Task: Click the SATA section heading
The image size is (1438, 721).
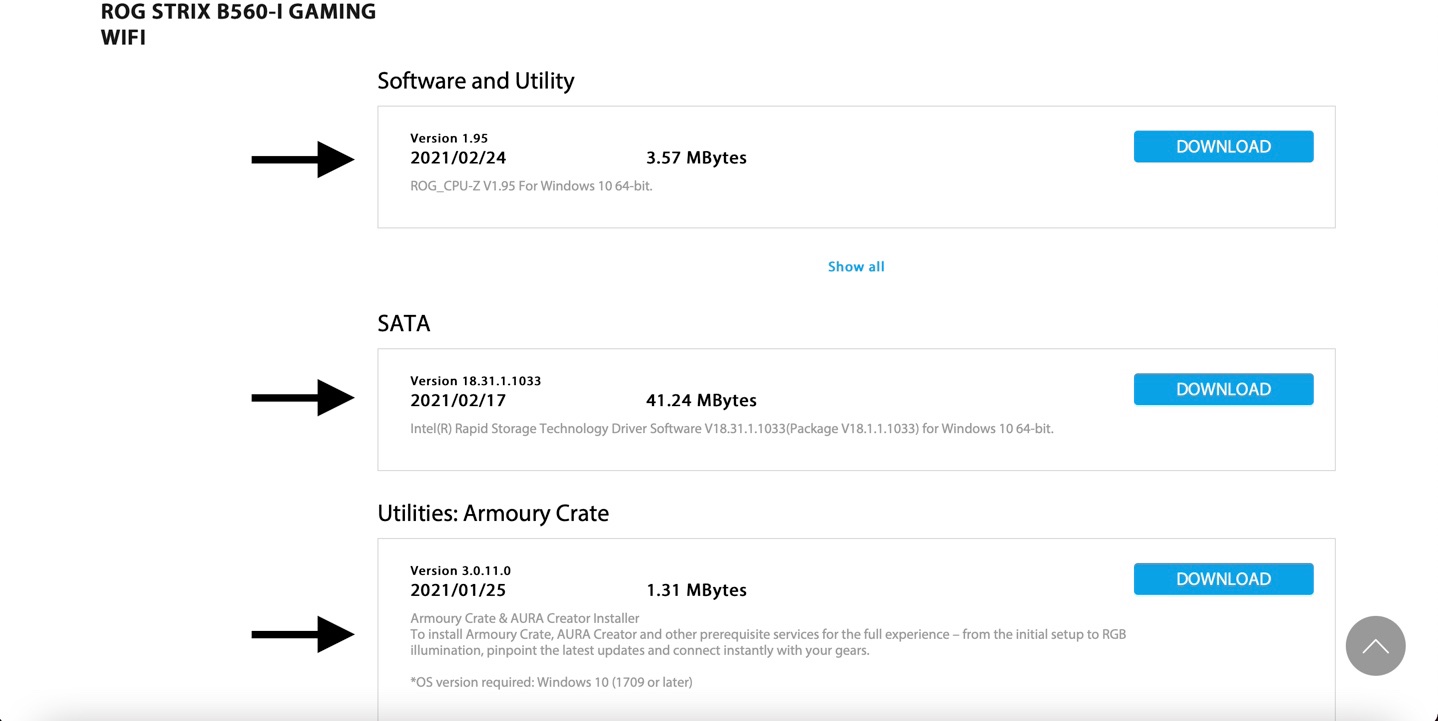Action: (404, 323)
